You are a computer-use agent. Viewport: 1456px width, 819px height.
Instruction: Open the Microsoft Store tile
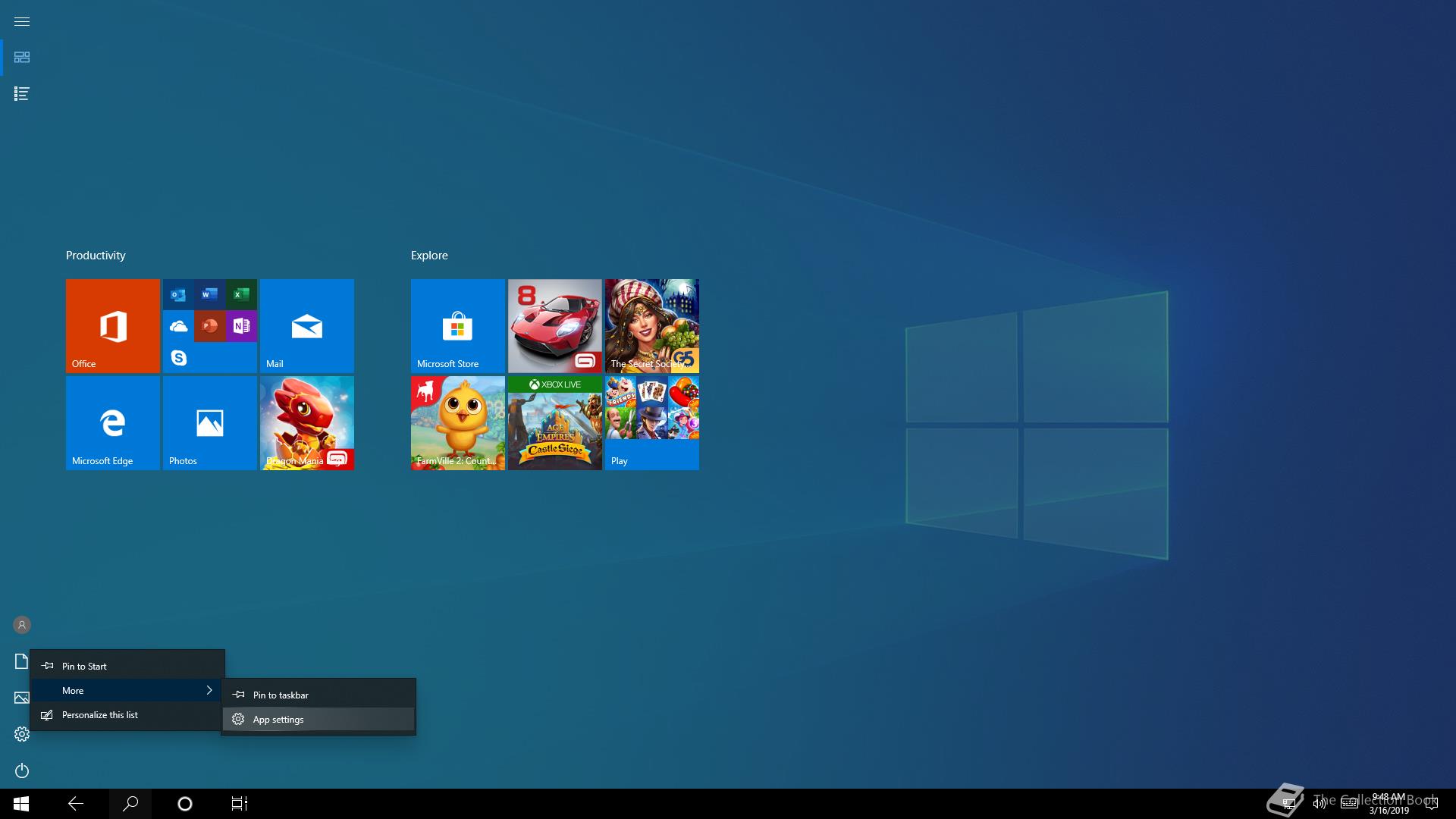(458, 326)
